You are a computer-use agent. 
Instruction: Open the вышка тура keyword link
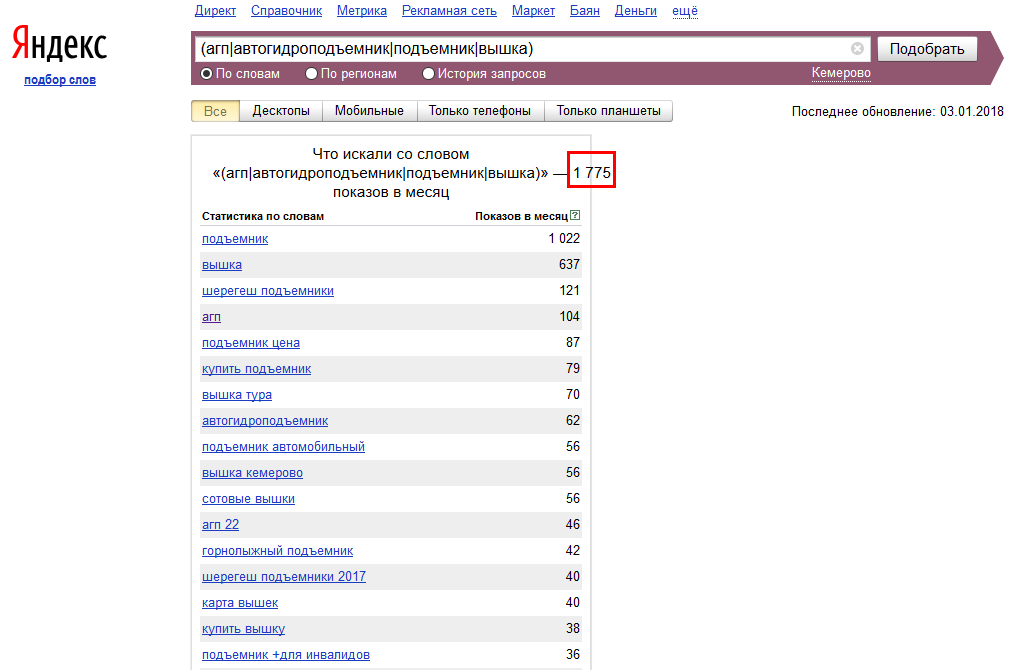236,395
